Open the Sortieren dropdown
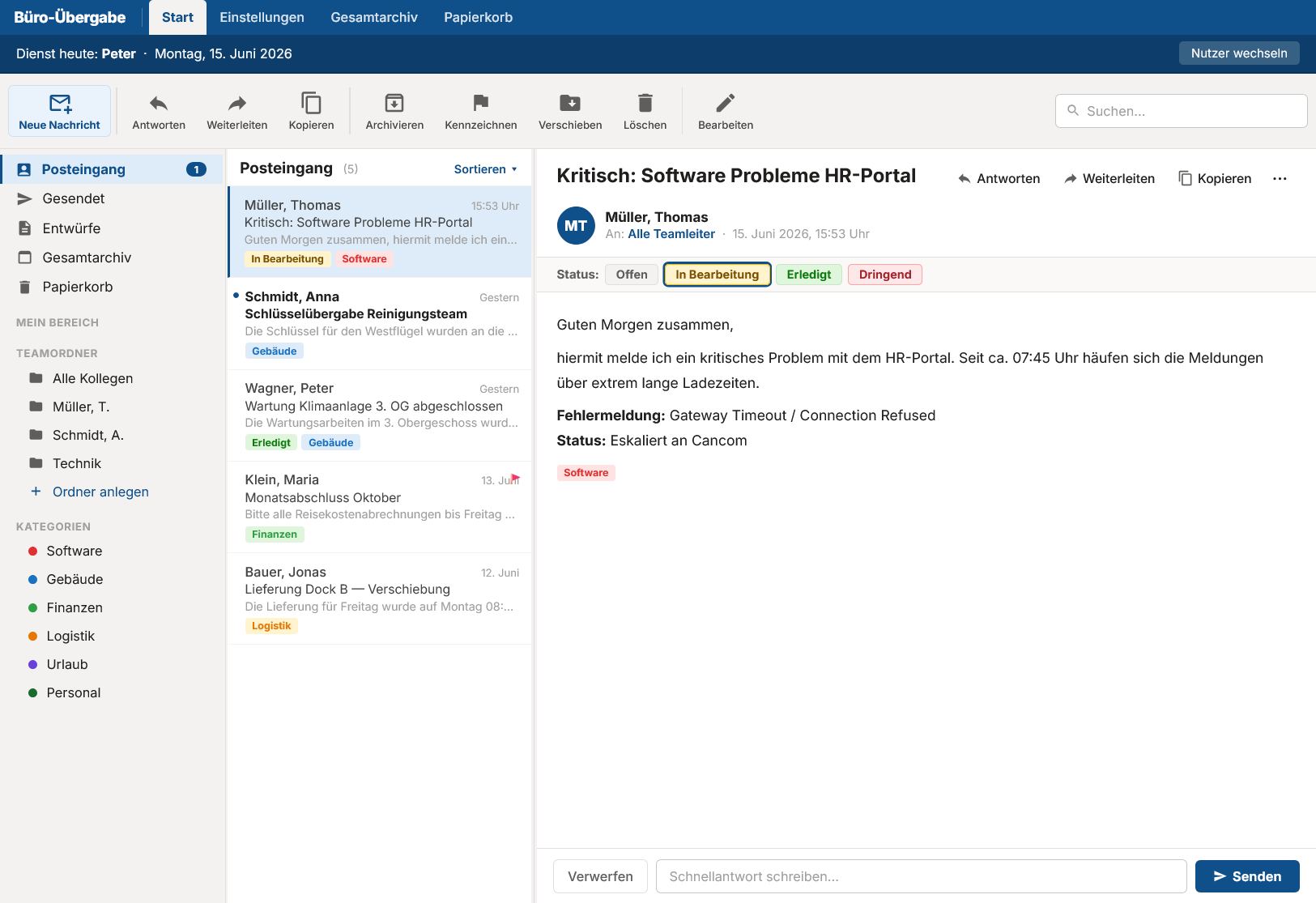The height and width of the screenshot is (903, 1316). click(x=485, y=169)
